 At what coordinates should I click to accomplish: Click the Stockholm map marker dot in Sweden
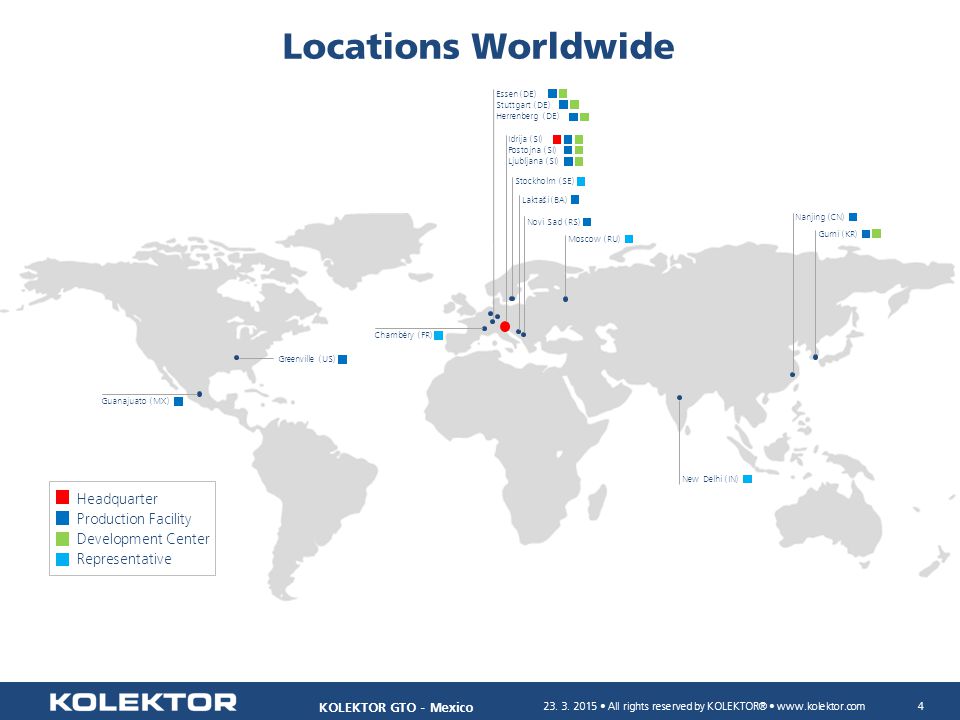[x=512, y=299]
